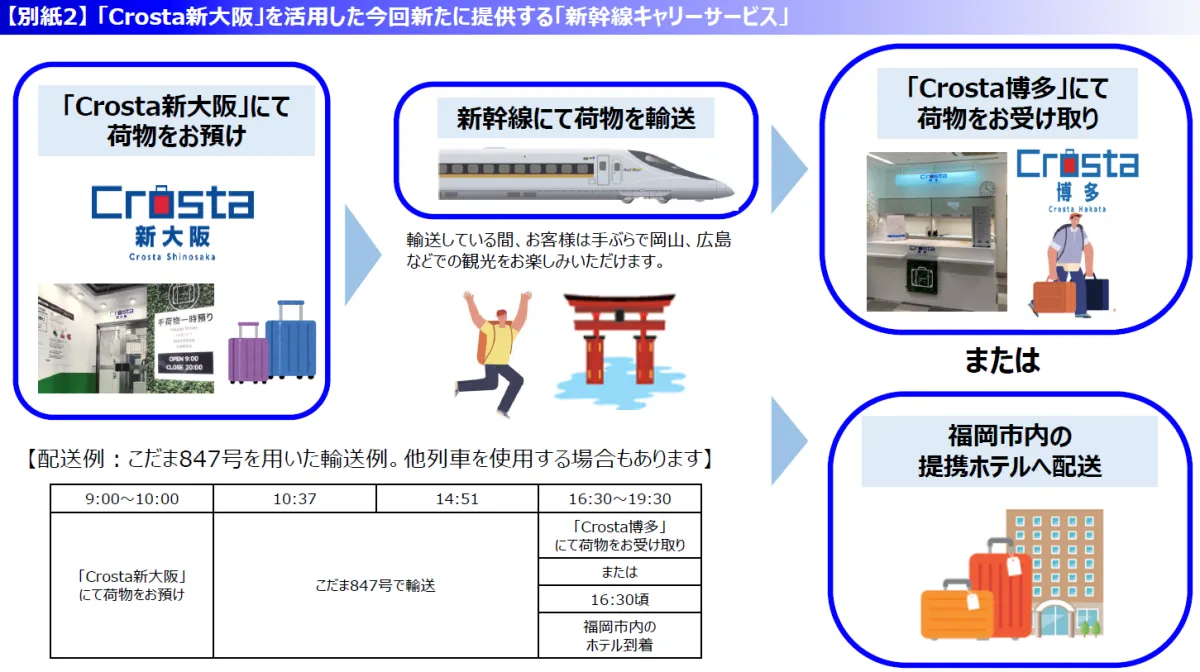Click the Crosta Shin-Osaka logo
Viewport: 1200px width, 672px height.
tap(172, 219)
